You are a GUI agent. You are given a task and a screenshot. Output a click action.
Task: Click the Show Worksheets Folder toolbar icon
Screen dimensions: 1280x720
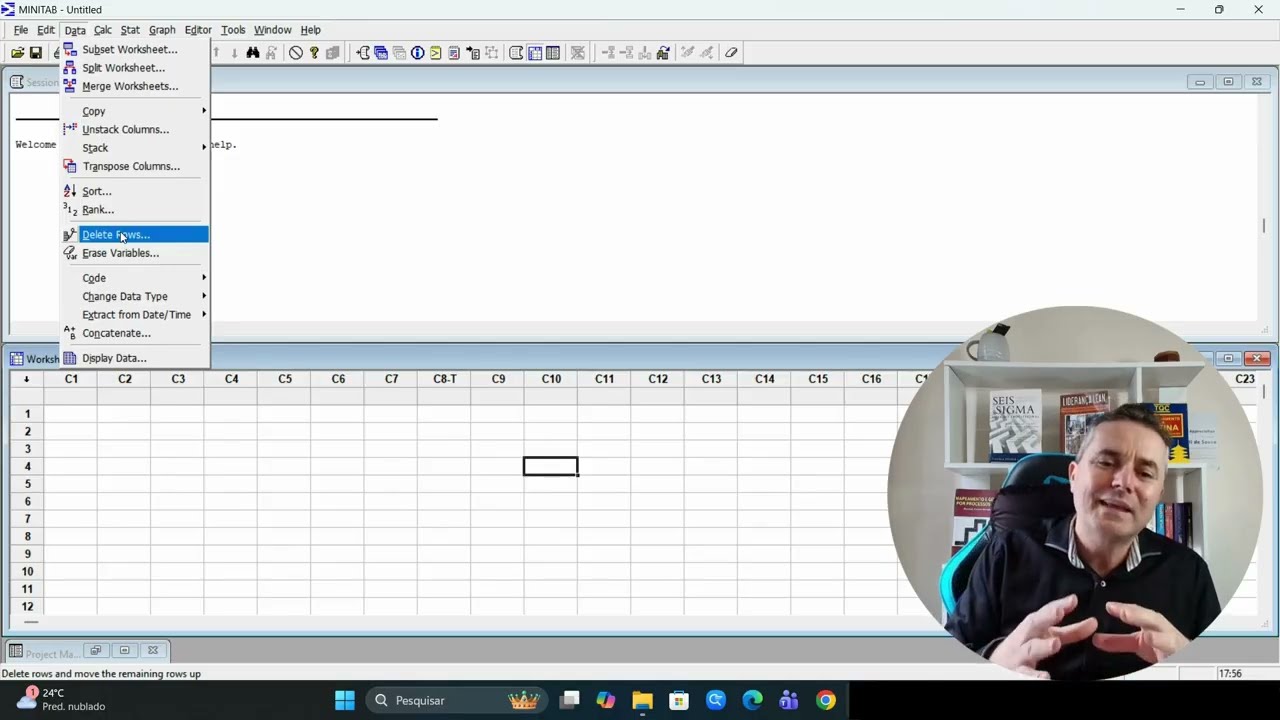(380, 53)
